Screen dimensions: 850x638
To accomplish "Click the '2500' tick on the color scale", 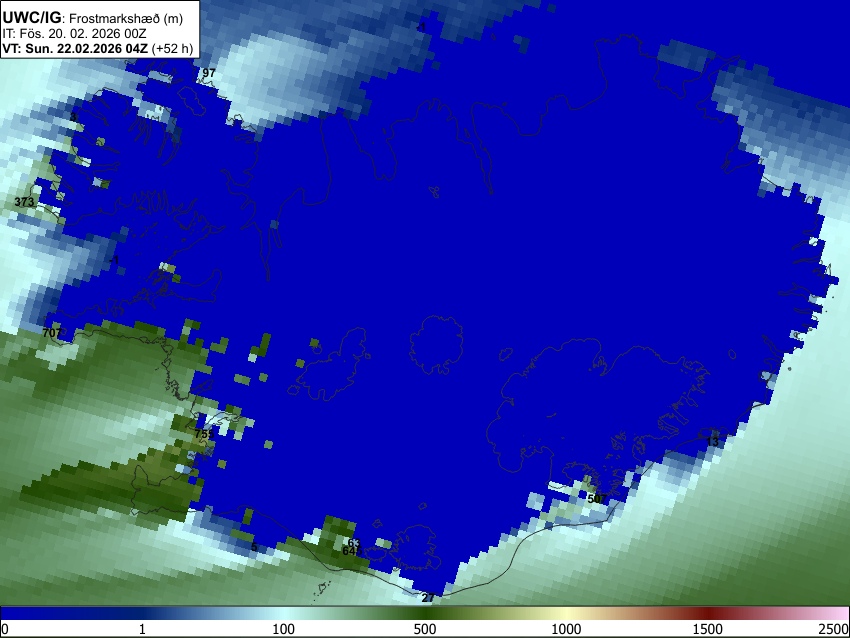I will tap(834, 629).
